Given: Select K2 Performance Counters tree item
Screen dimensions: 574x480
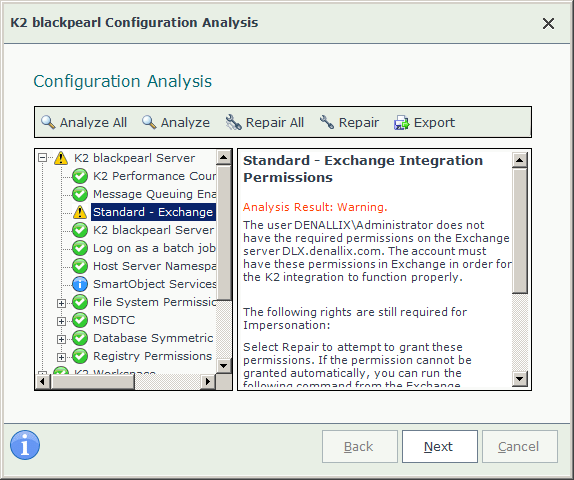Looking at the screenshot, I should tap(154, 176).
